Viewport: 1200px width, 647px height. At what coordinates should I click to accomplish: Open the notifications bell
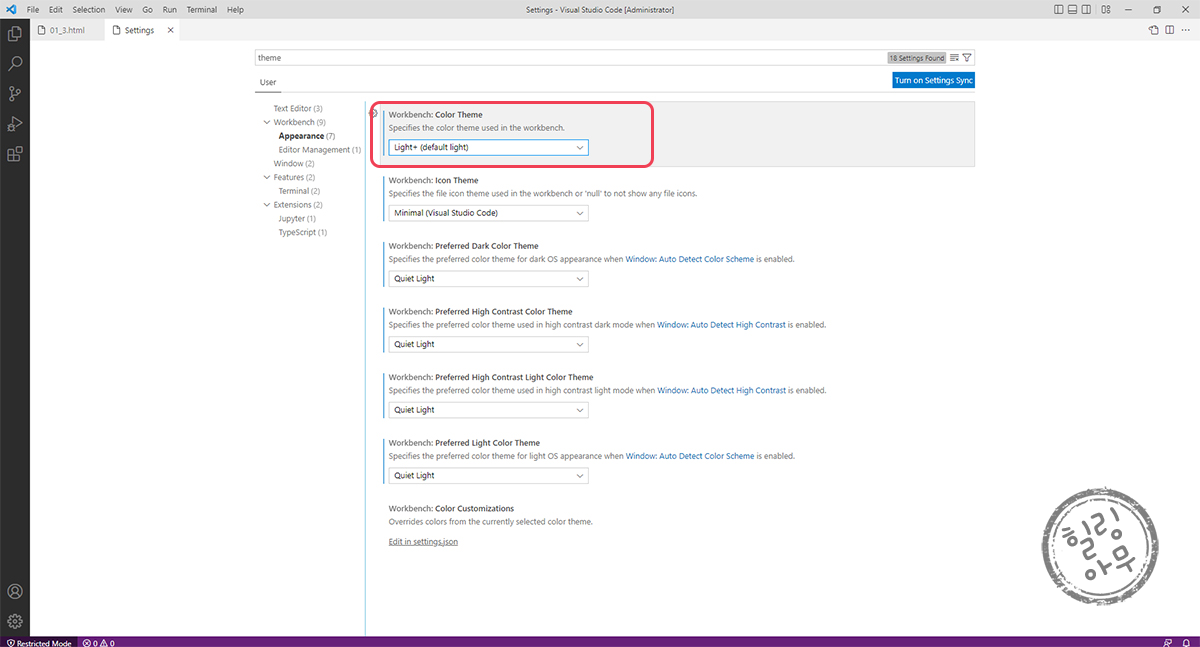click(x=1187, y=643)
